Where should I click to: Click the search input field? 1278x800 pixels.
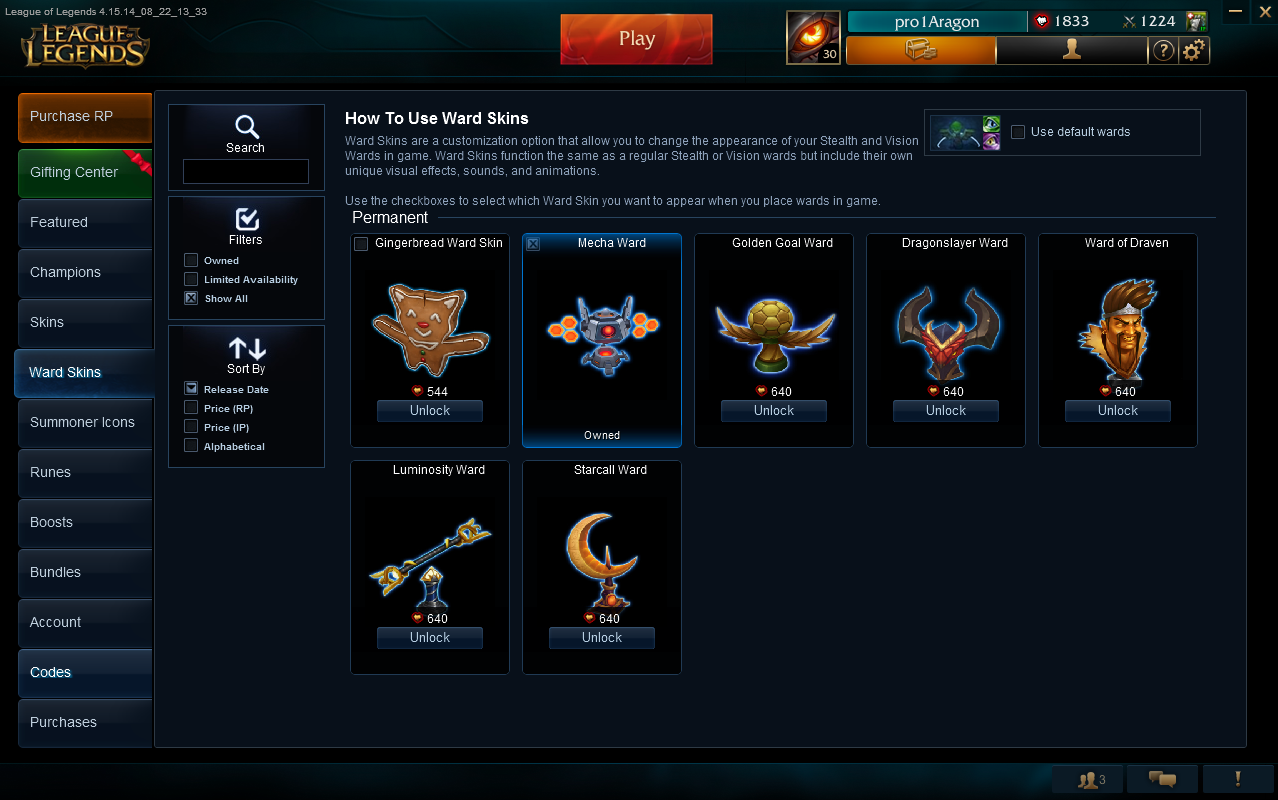point(246,172)
